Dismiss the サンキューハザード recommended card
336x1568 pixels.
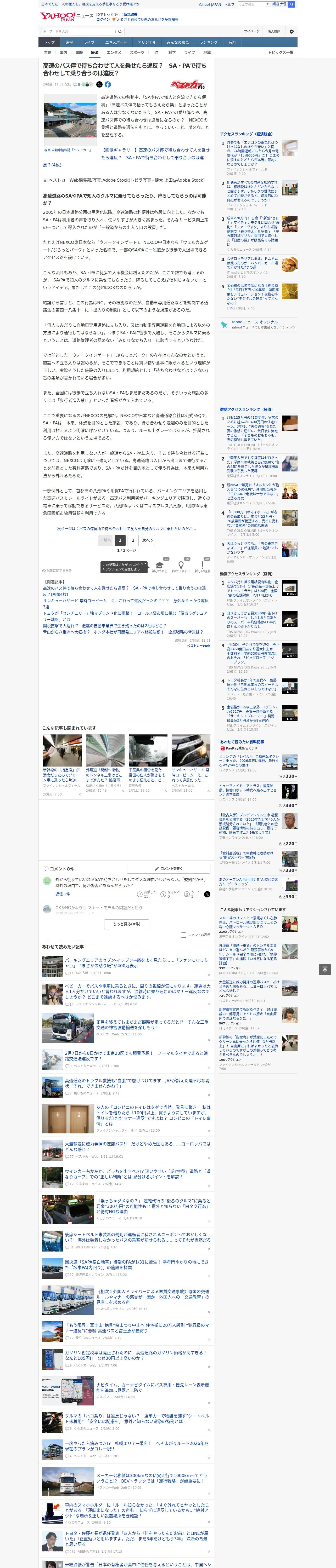pyautogui.click(x=209, y=791)
